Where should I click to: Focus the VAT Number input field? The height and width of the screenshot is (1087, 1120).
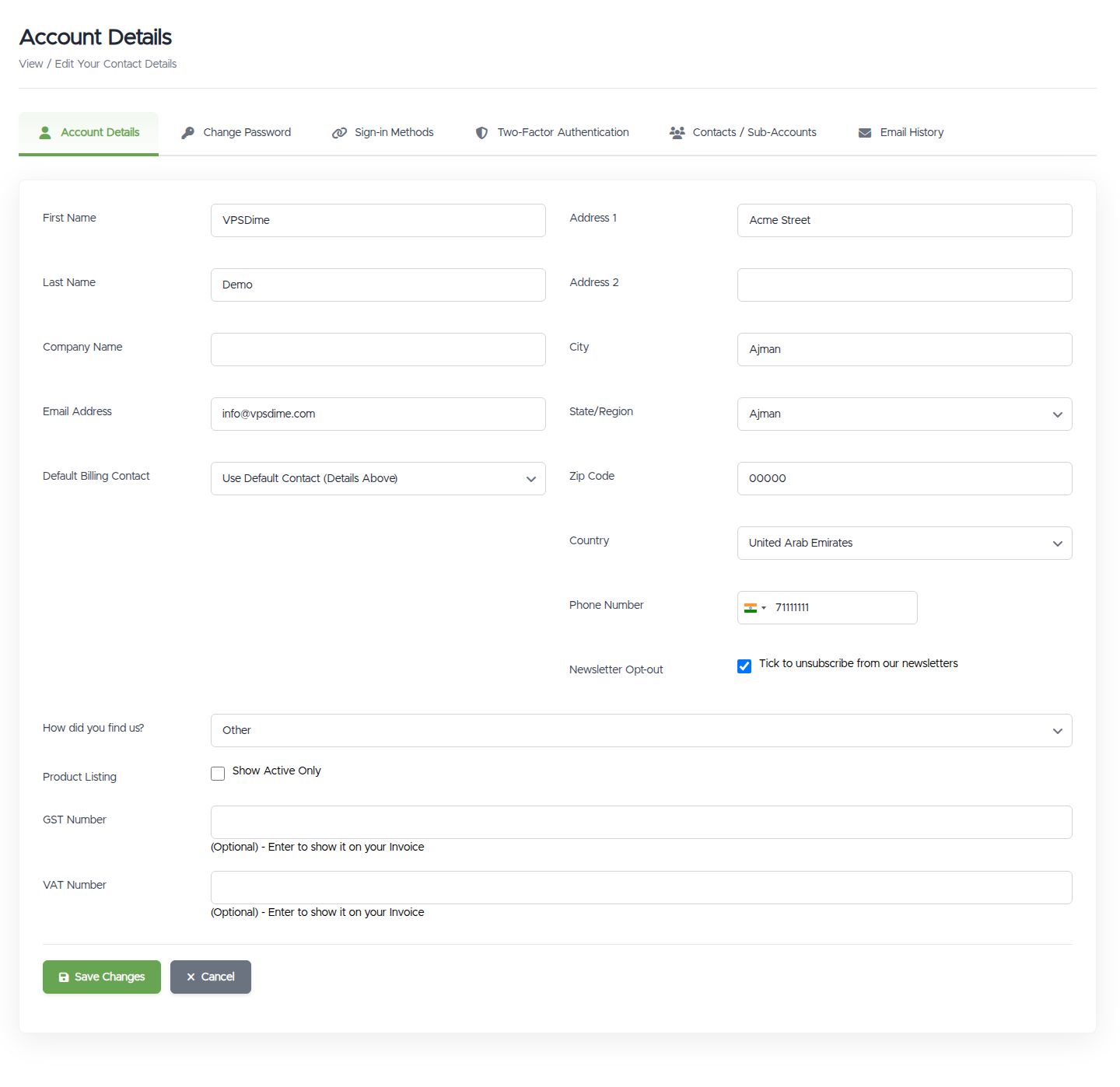pos(642,888)
